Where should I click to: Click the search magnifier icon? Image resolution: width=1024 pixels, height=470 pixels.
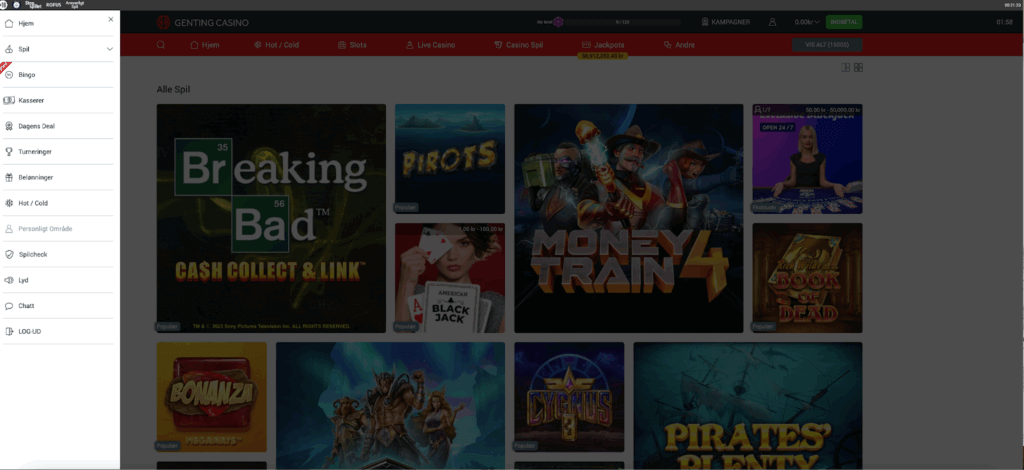point(161,45)
